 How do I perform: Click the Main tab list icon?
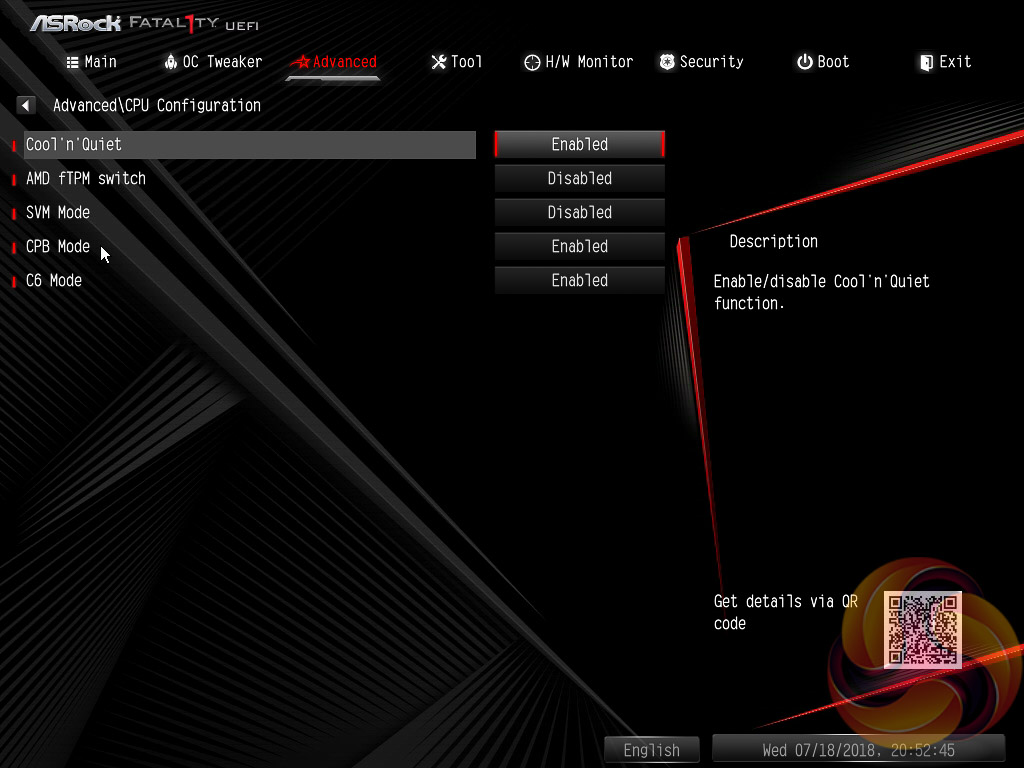click(72, 63)
